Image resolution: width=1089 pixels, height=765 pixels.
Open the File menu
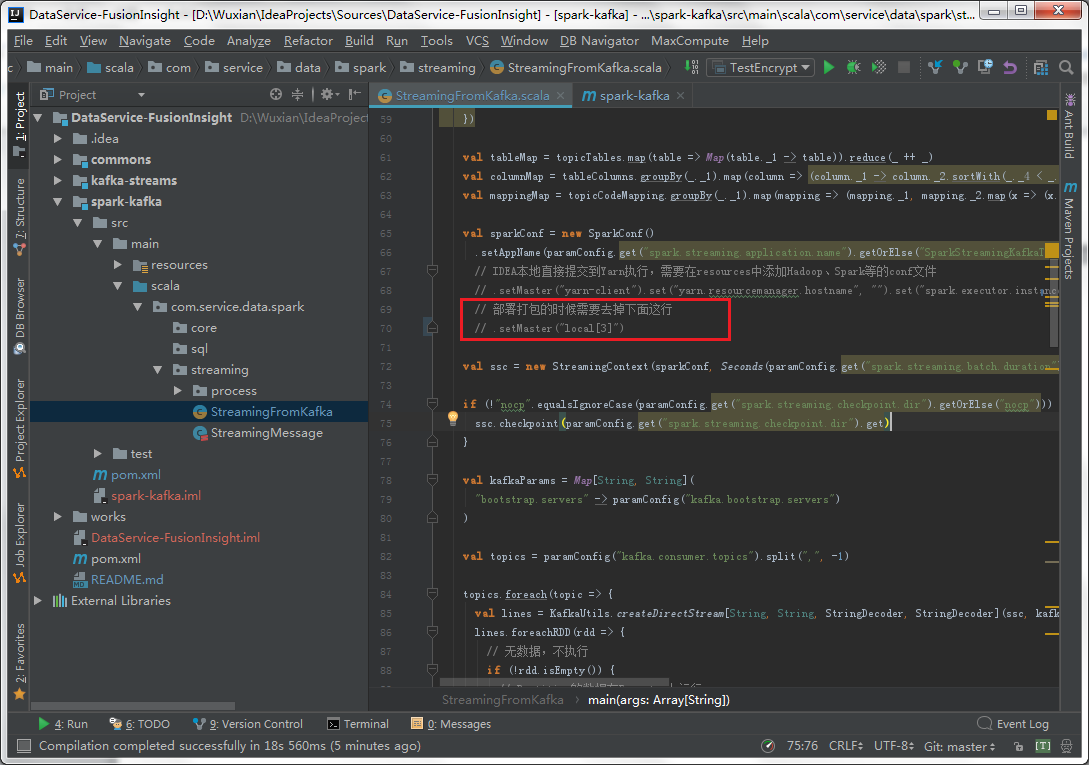point(23,41)
